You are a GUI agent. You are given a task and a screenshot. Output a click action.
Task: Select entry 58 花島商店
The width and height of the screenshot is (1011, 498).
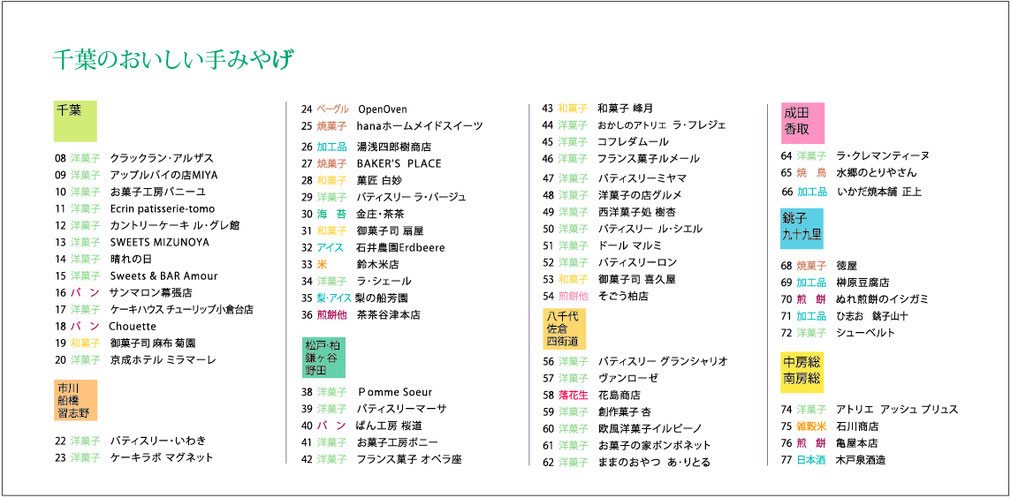pyautogui.click(x=591, y=394)
